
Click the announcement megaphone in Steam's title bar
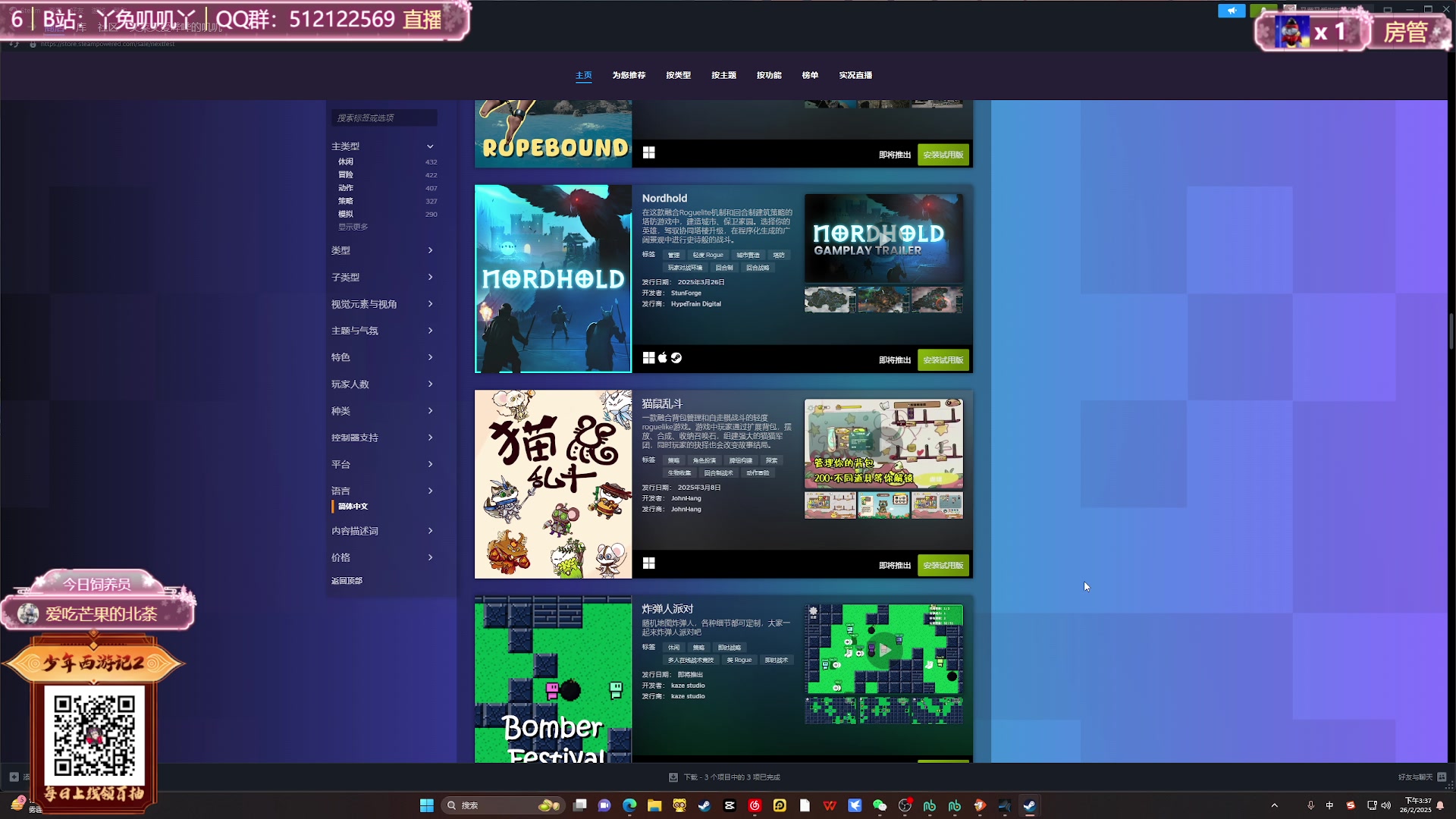[x=1232, y=11]
